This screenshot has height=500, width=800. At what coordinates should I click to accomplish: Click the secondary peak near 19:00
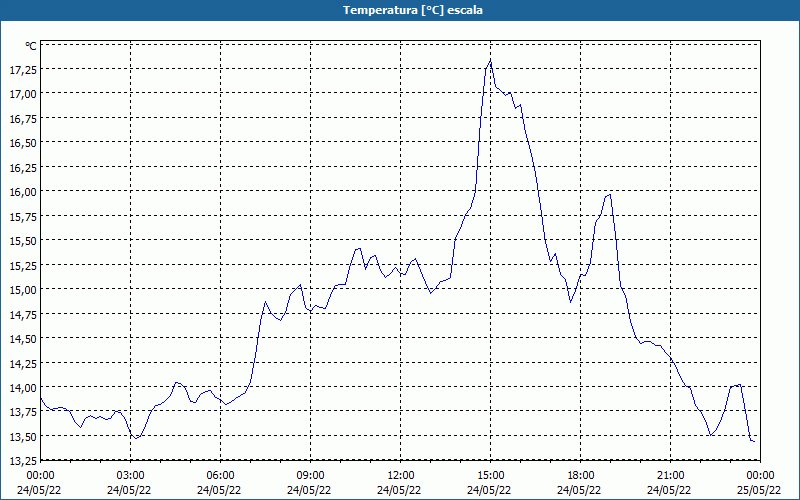(610, 194)
